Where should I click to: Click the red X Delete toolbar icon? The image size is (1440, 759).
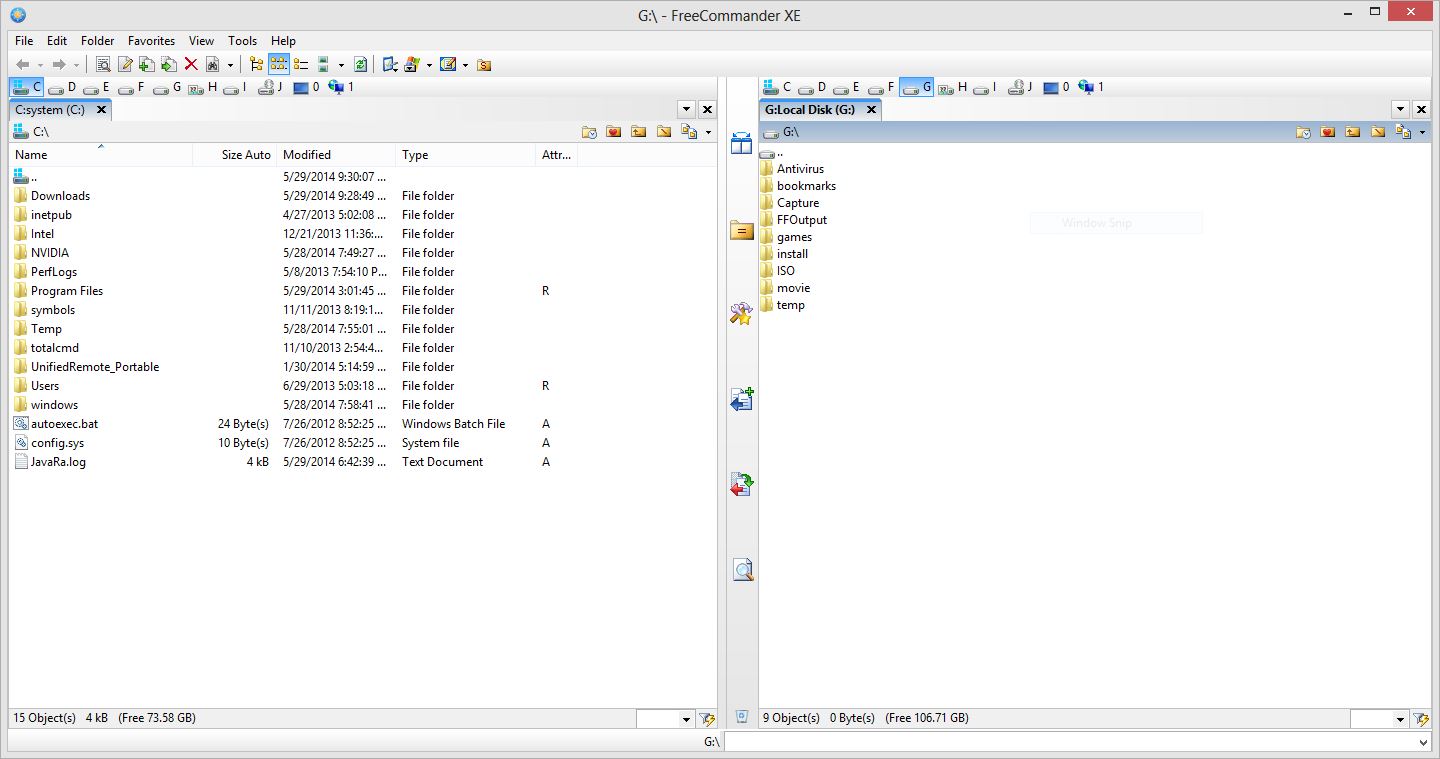pos(190,65)
